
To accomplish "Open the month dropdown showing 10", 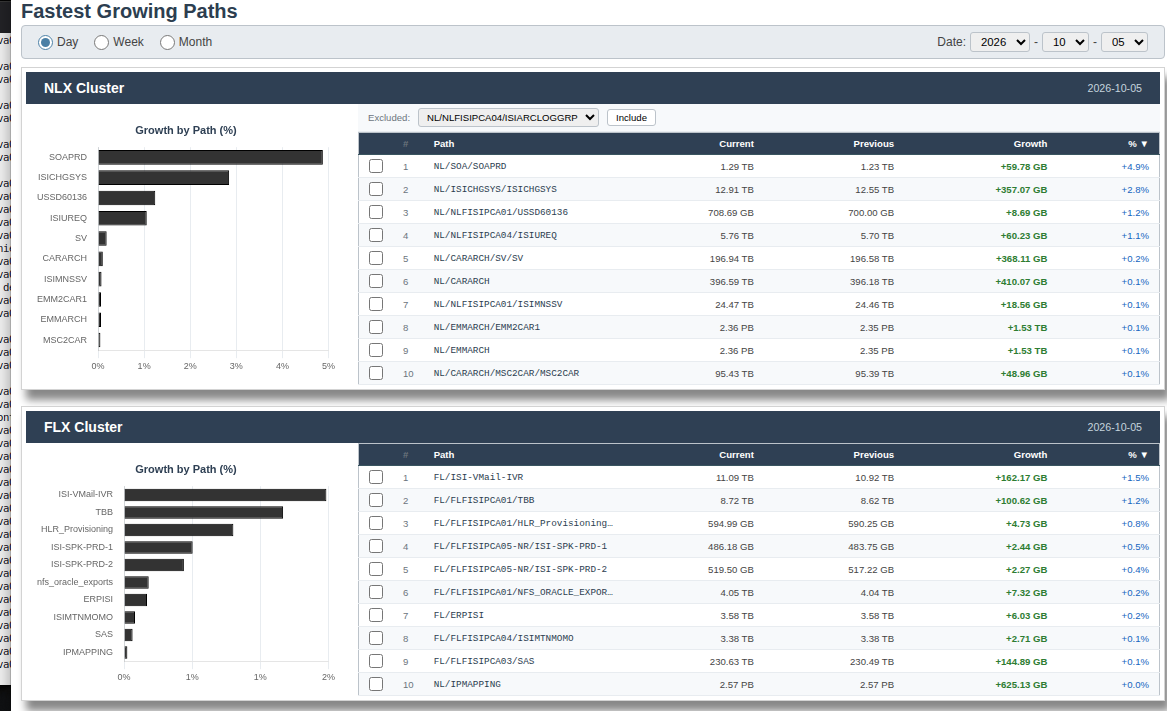I will [1065, 42].
